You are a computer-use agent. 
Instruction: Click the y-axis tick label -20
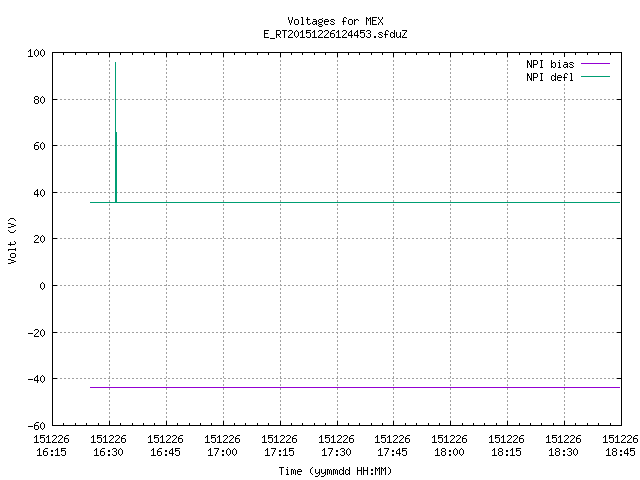36,333
